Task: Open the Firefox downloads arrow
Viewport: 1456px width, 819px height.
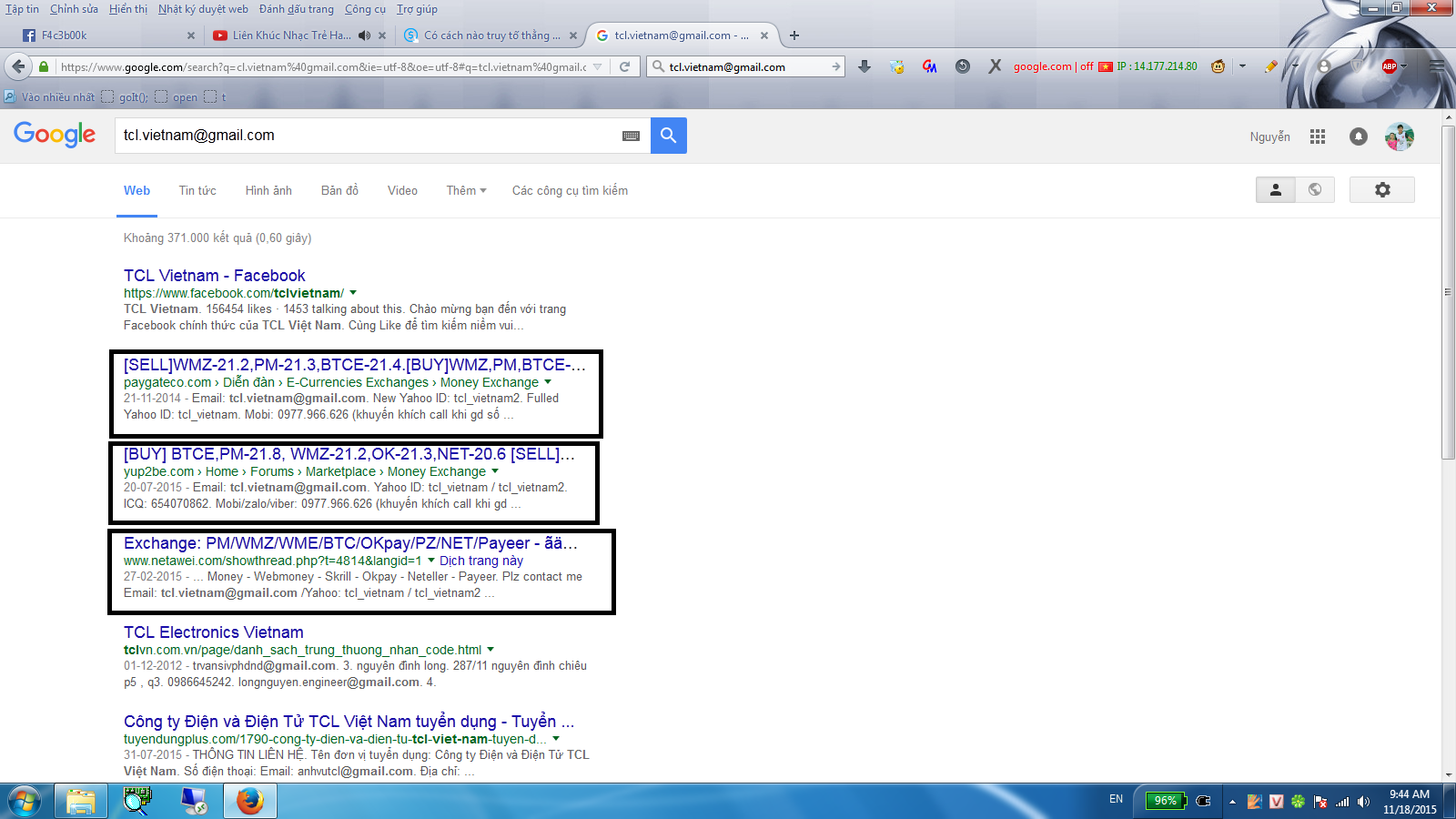Action: coord(864,66)
